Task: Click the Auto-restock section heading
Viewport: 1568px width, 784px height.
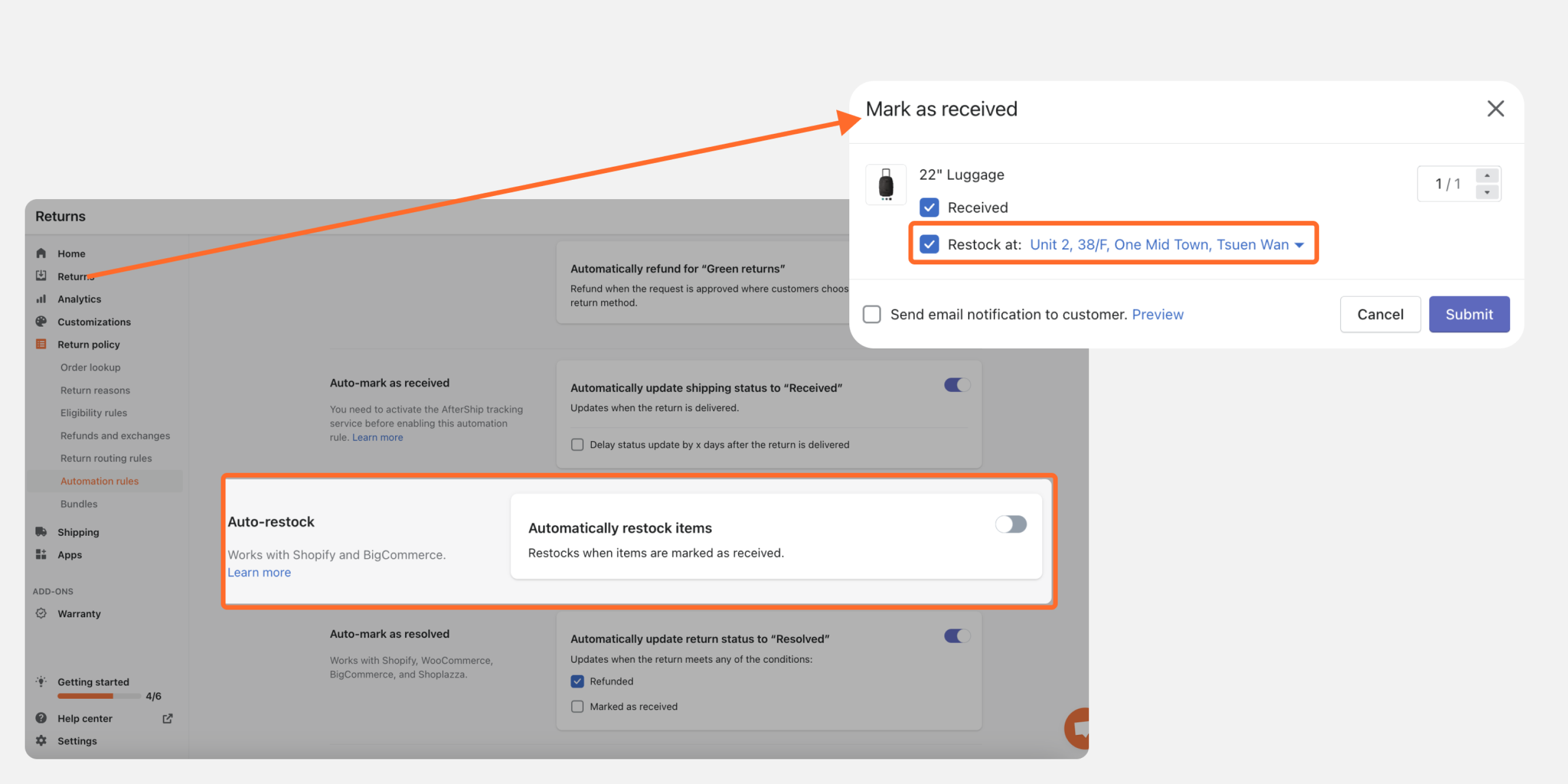Action: (271, 522)
